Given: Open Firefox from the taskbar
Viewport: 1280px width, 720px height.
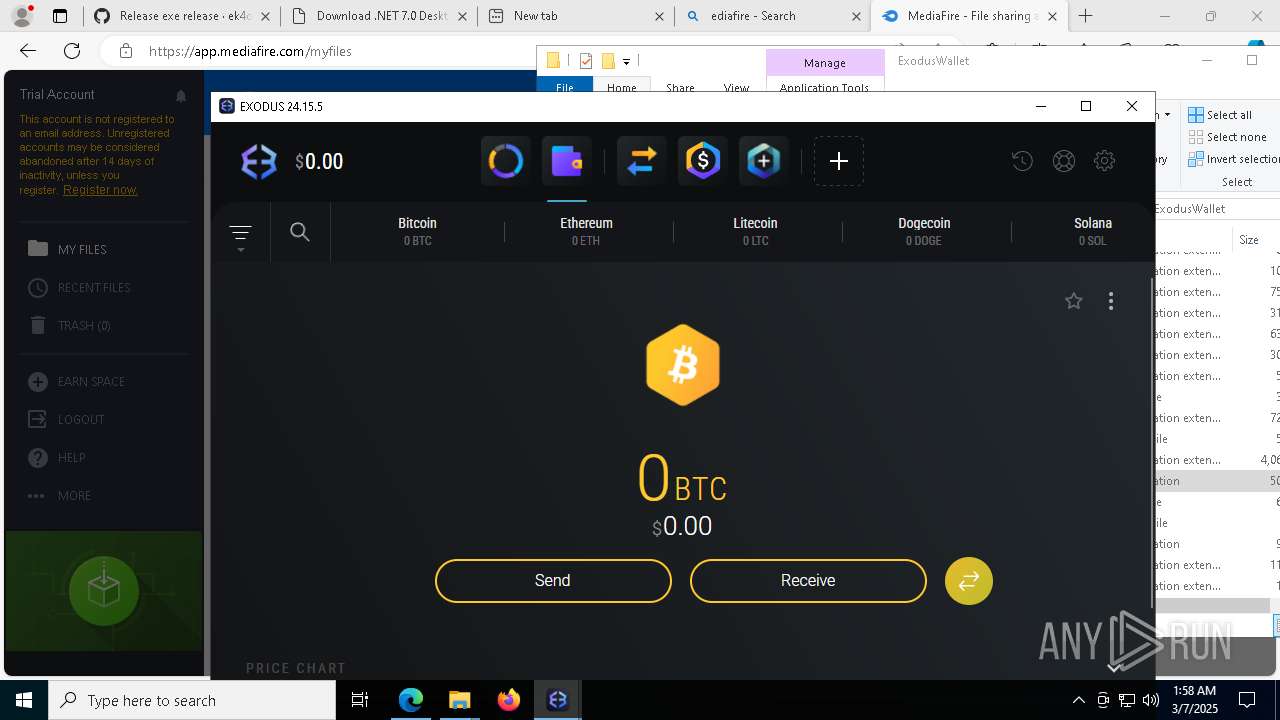Looking at the screenshot, I should (509, 700).
